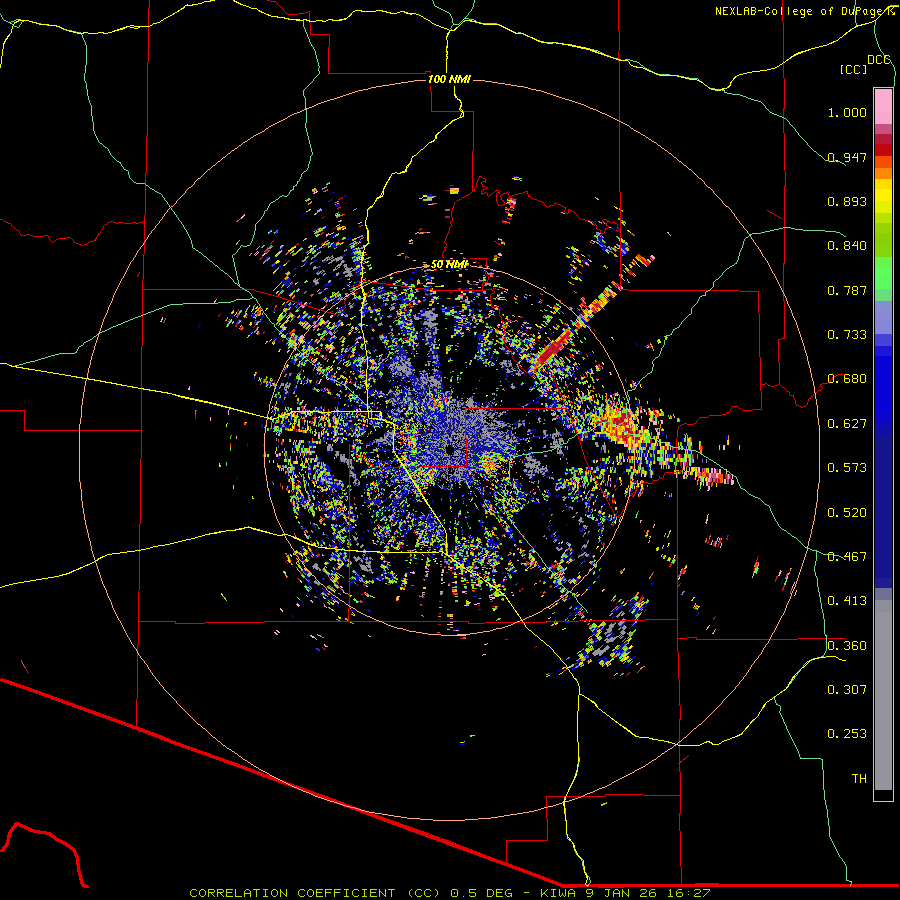
Task: Click the [CC] units label
Action: tap(854, 69)
